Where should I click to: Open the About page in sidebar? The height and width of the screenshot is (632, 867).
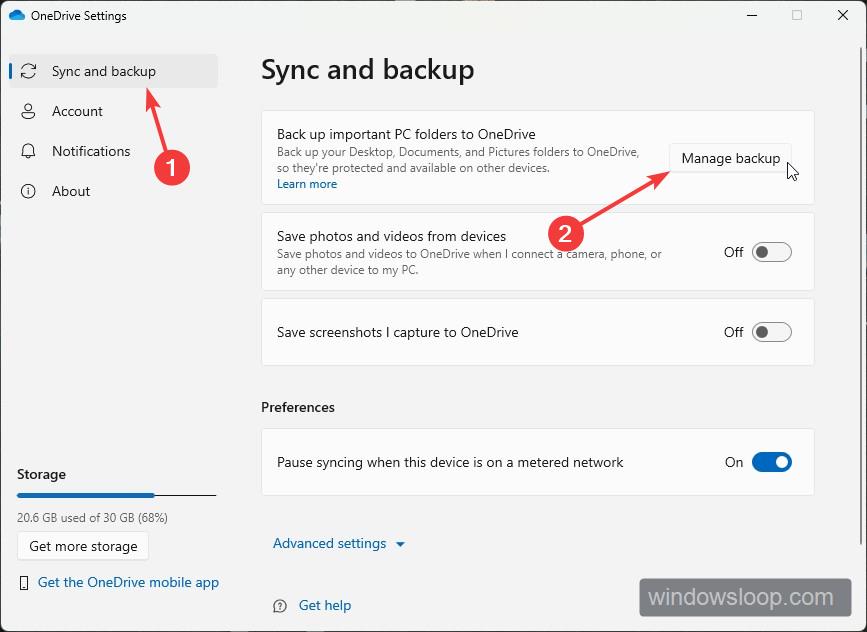(71, 191)
